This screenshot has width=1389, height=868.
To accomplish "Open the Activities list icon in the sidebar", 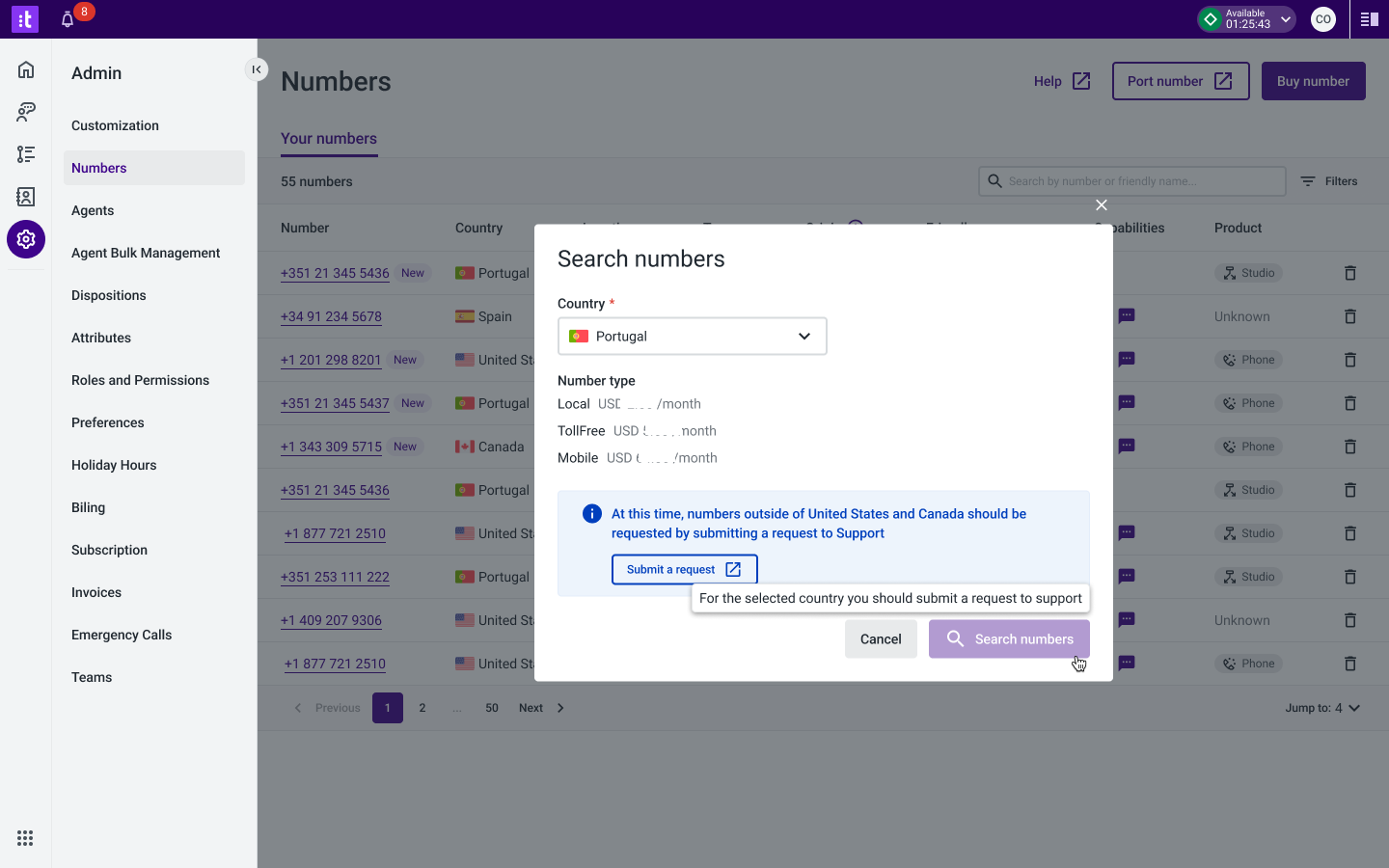I will 25,154.
